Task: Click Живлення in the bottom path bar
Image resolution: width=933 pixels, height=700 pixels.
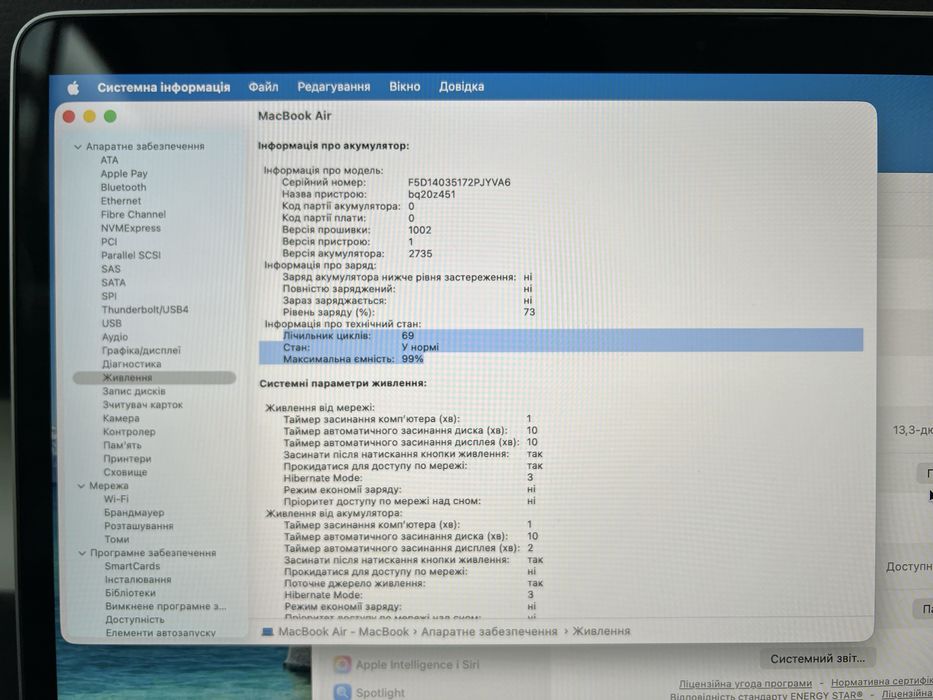Action: (x=601, y=631)
